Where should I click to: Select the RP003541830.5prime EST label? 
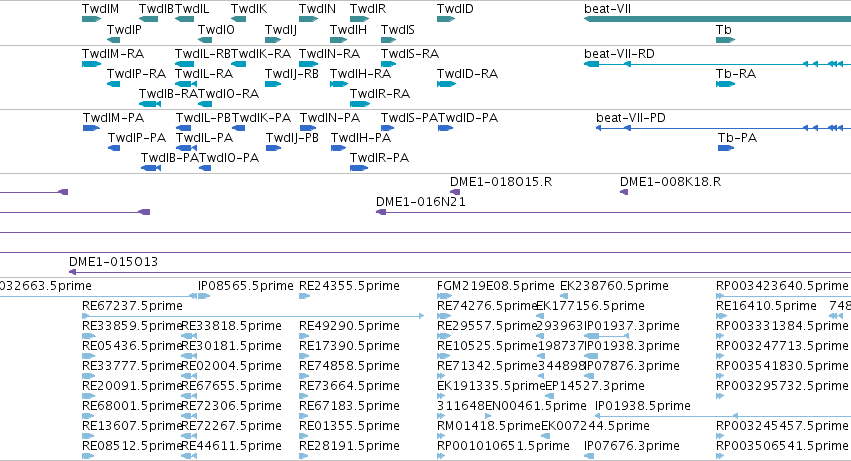pos(782,367)
